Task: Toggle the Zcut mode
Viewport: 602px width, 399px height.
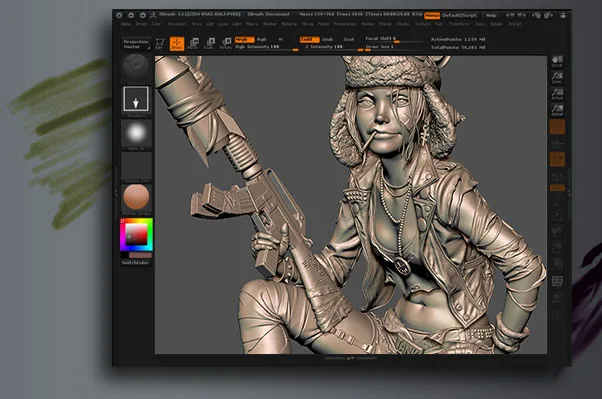Action: [349, 40]
